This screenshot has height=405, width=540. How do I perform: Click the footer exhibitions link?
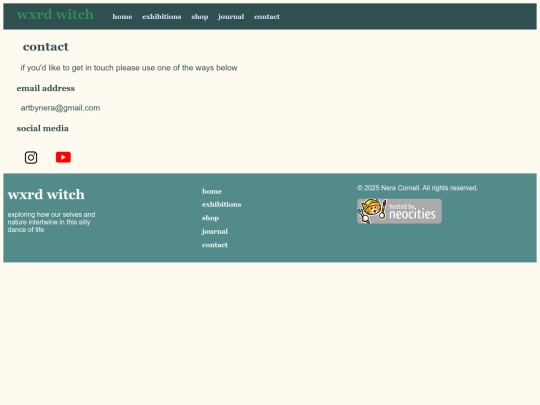pyautogui.click(x=221, y=204)
